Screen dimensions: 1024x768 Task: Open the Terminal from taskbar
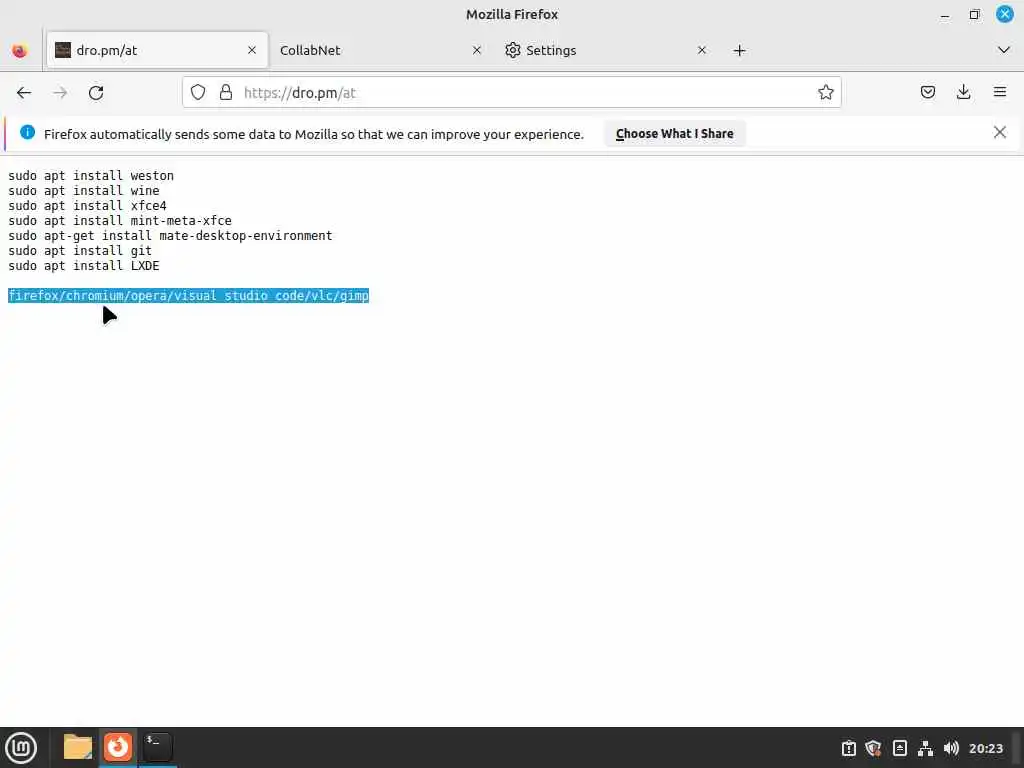pos(157,747)
